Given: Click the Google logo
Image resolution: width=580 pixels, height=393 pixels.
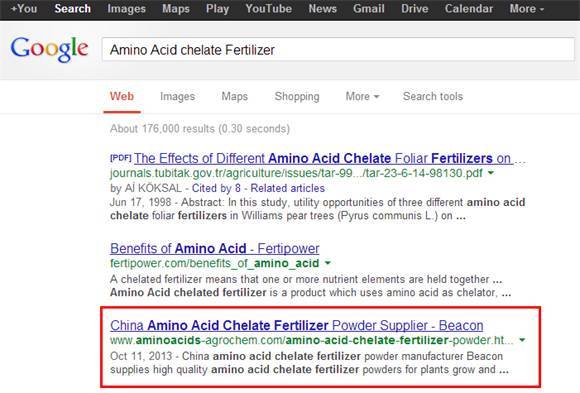Looking at the screenshot, I should click(x=49, y=50).
